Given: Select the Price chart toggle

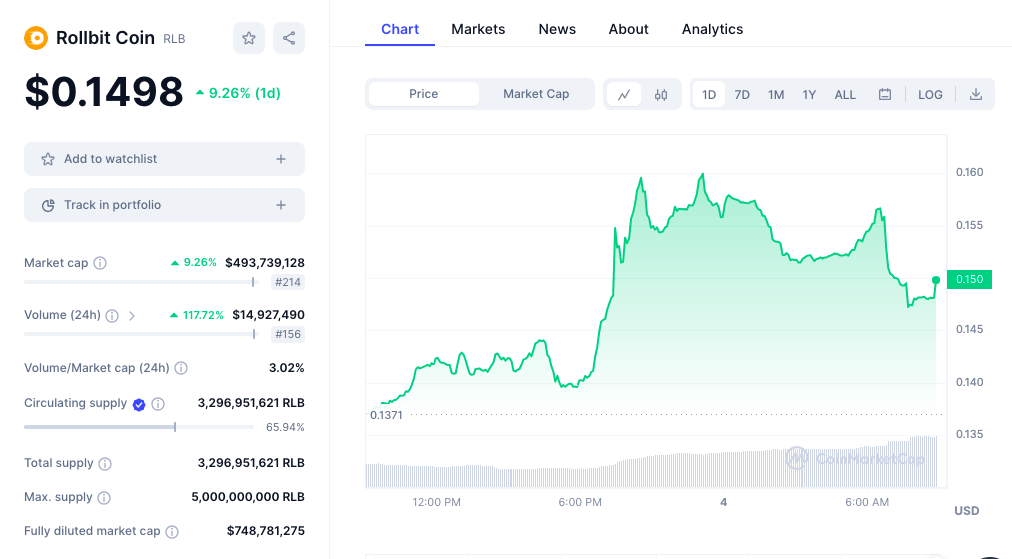Looking at the screenshot, I should (x=423, y=94).
